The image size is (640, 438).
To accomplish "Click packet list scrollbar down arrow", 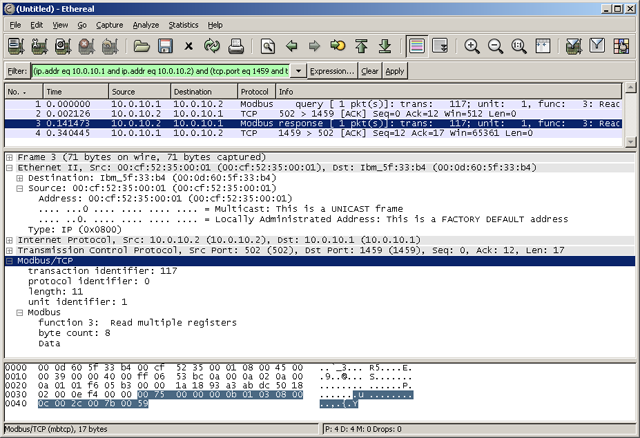I will tap(630, 142).
